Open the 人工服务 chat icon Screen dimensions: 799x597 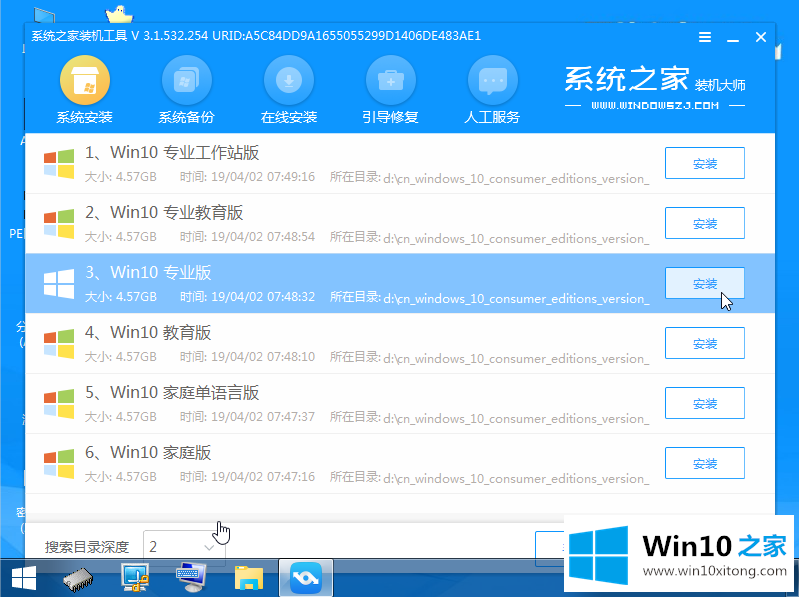point(492,80)
